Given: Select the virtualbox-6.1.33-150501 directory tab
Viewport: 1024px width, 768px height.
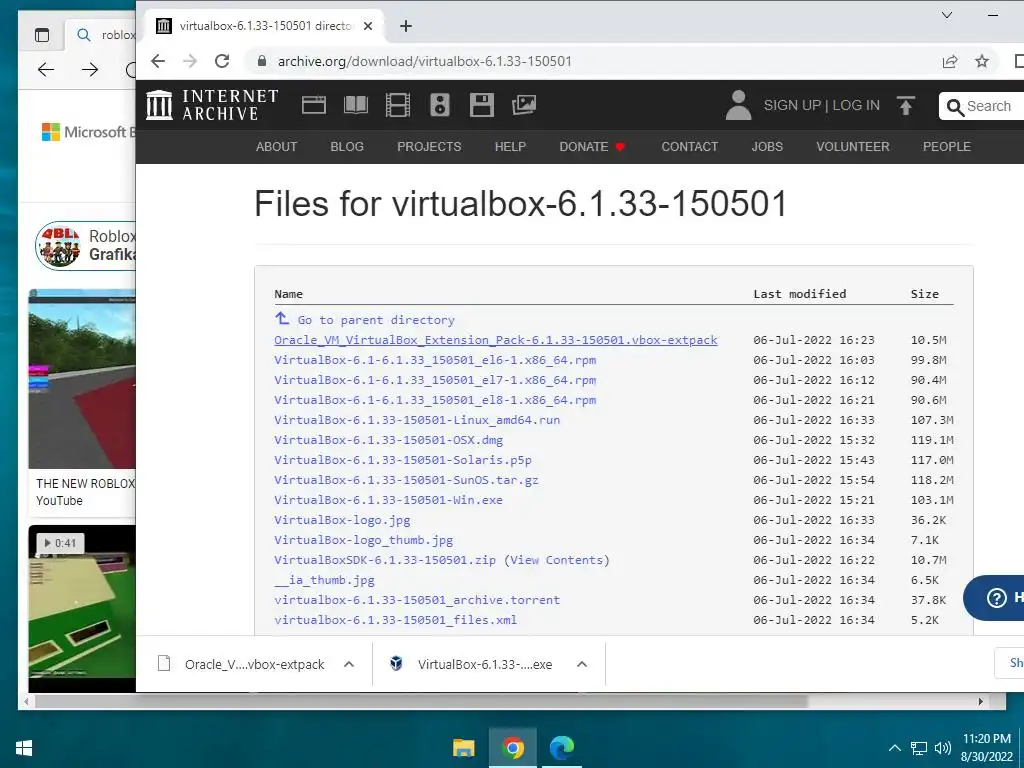Looking at the screenshot, I should point(264,26).
